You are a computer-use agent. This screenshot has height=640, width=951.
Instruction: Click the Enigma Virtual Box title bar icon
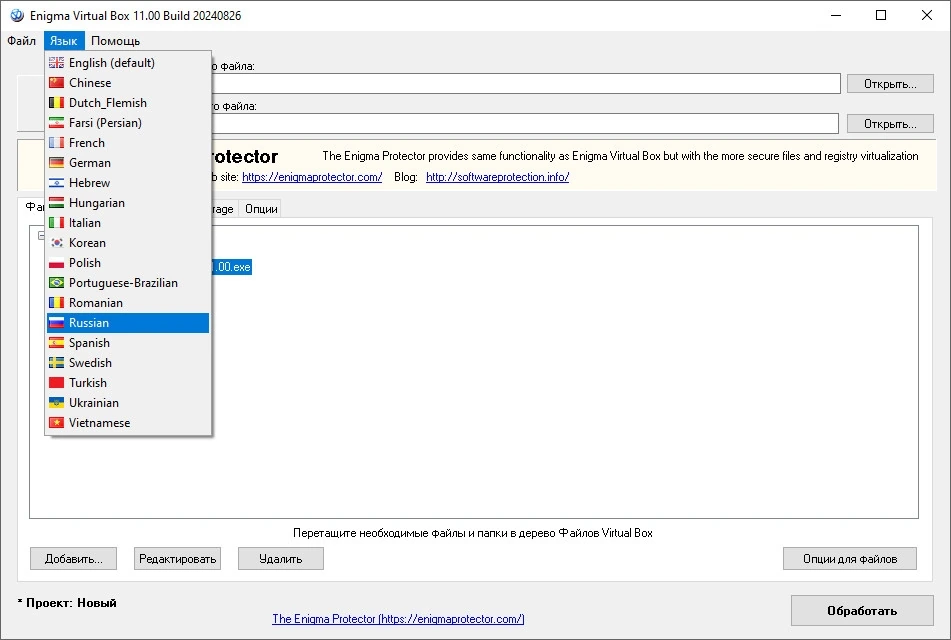[x=16, y=16]
